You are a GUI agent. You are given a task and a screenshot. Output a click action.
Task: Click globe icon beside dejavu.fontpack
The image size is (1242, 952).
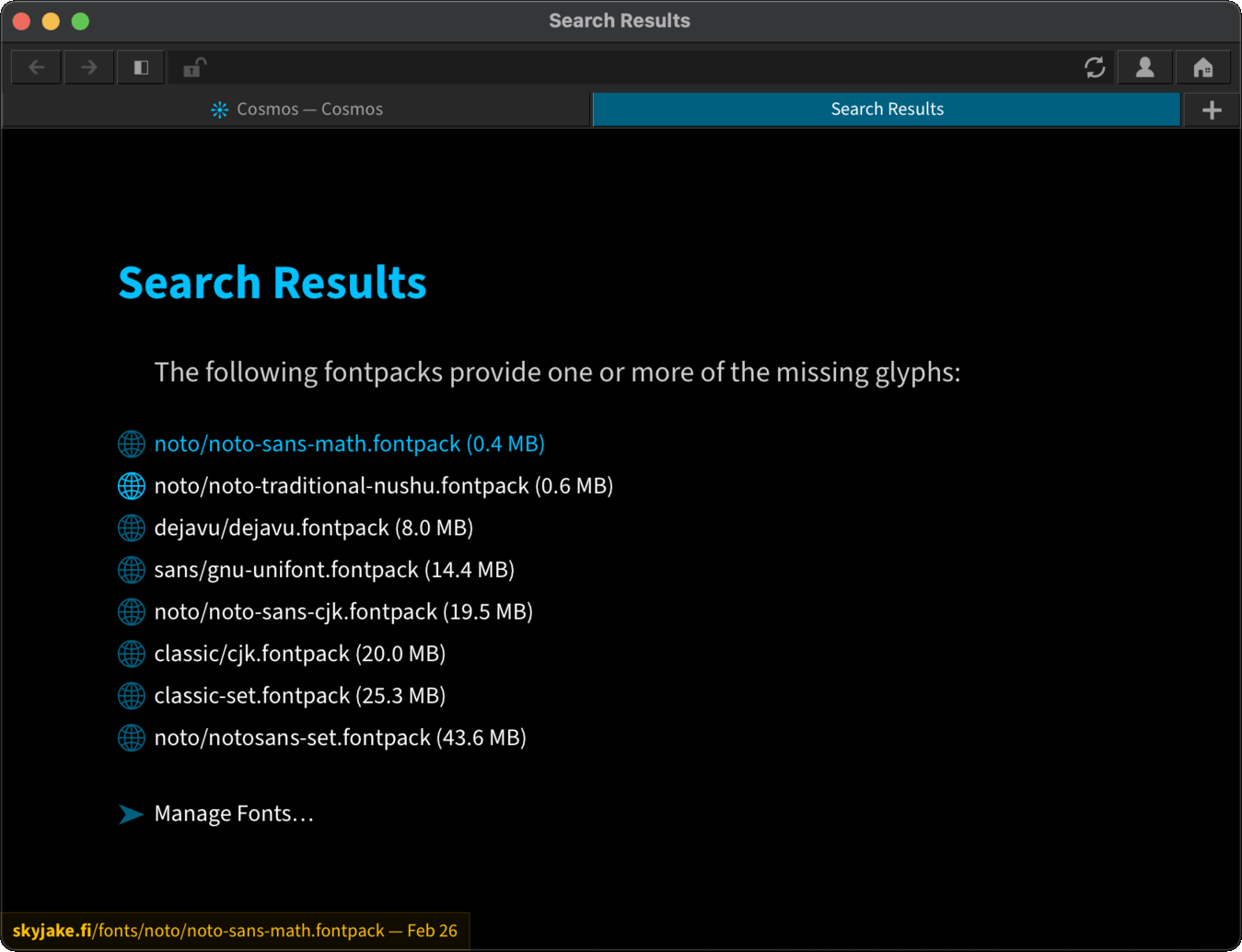(x=132, y=528)
